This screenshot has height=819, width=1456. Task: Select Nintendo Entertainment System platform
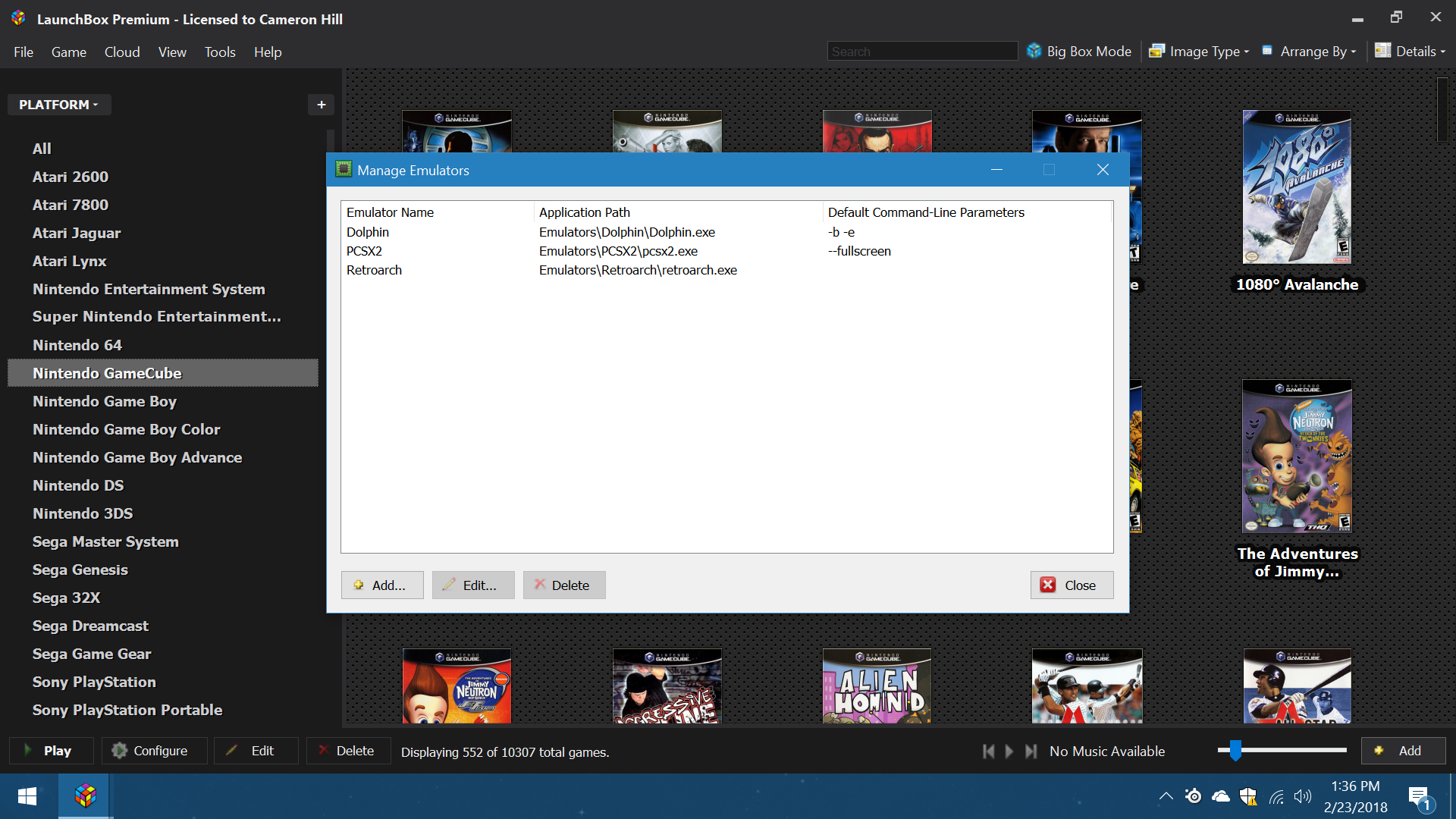pos(163,289)
